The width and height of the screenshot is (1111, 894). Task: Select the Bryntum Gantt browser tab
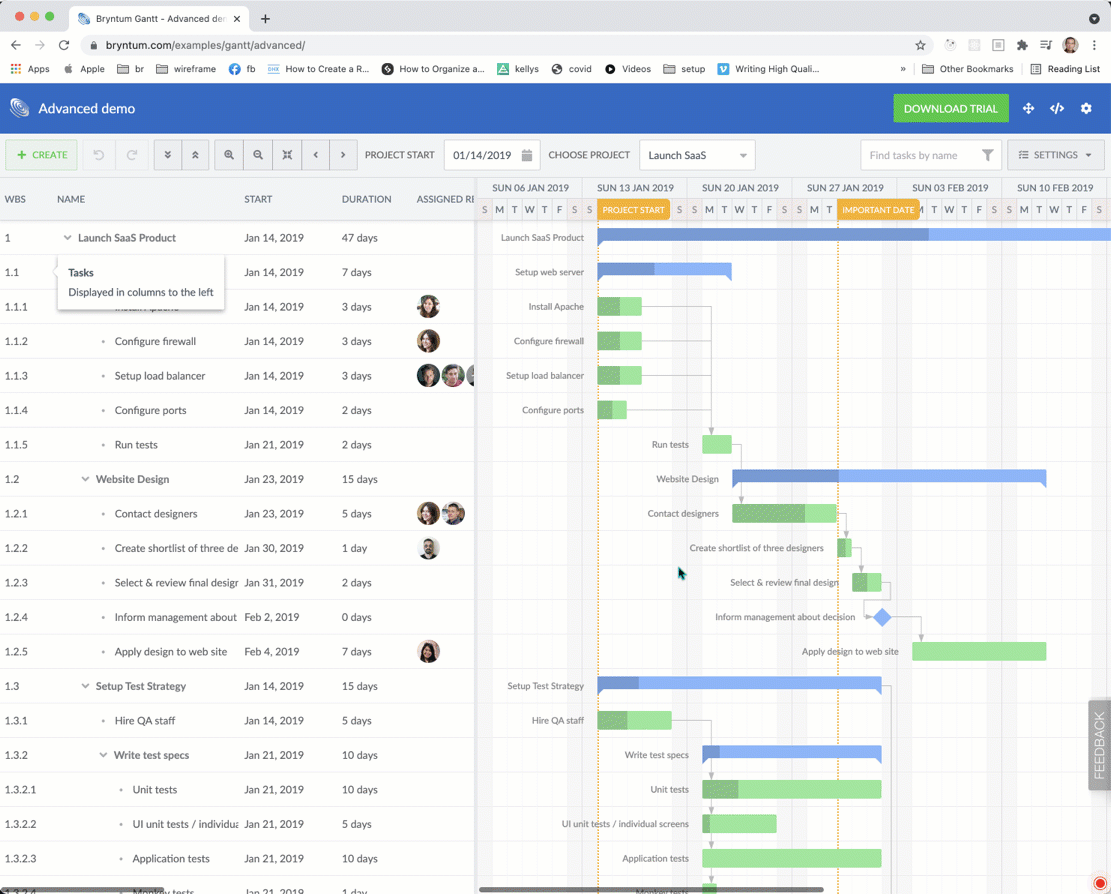point(159,18)
